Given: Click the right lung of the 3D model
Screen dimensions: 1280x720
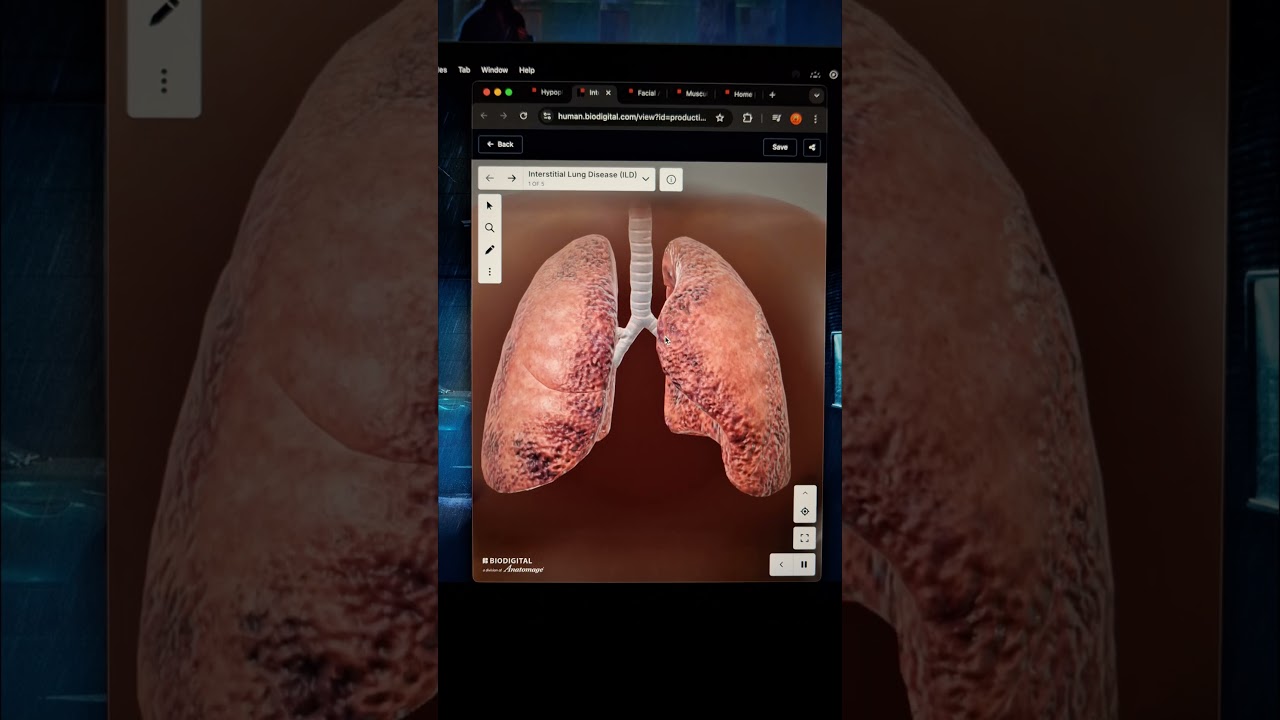Looking at the screenshot, I should (548, 365).
